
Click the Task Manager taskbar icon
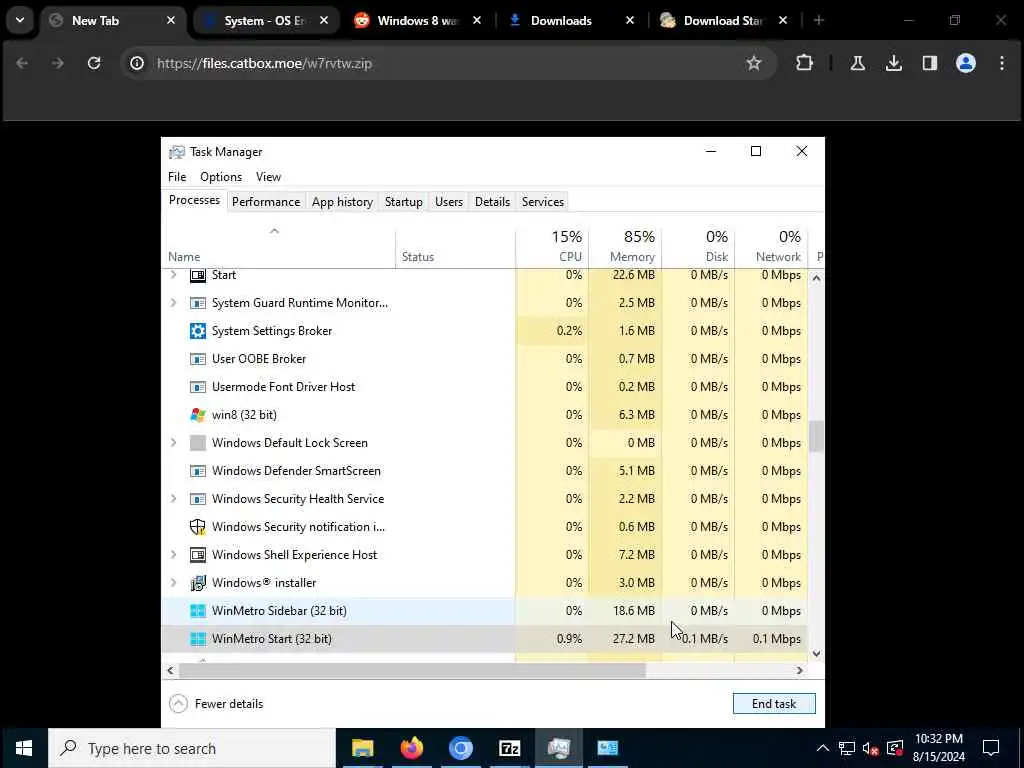click(x=558, y=748)
